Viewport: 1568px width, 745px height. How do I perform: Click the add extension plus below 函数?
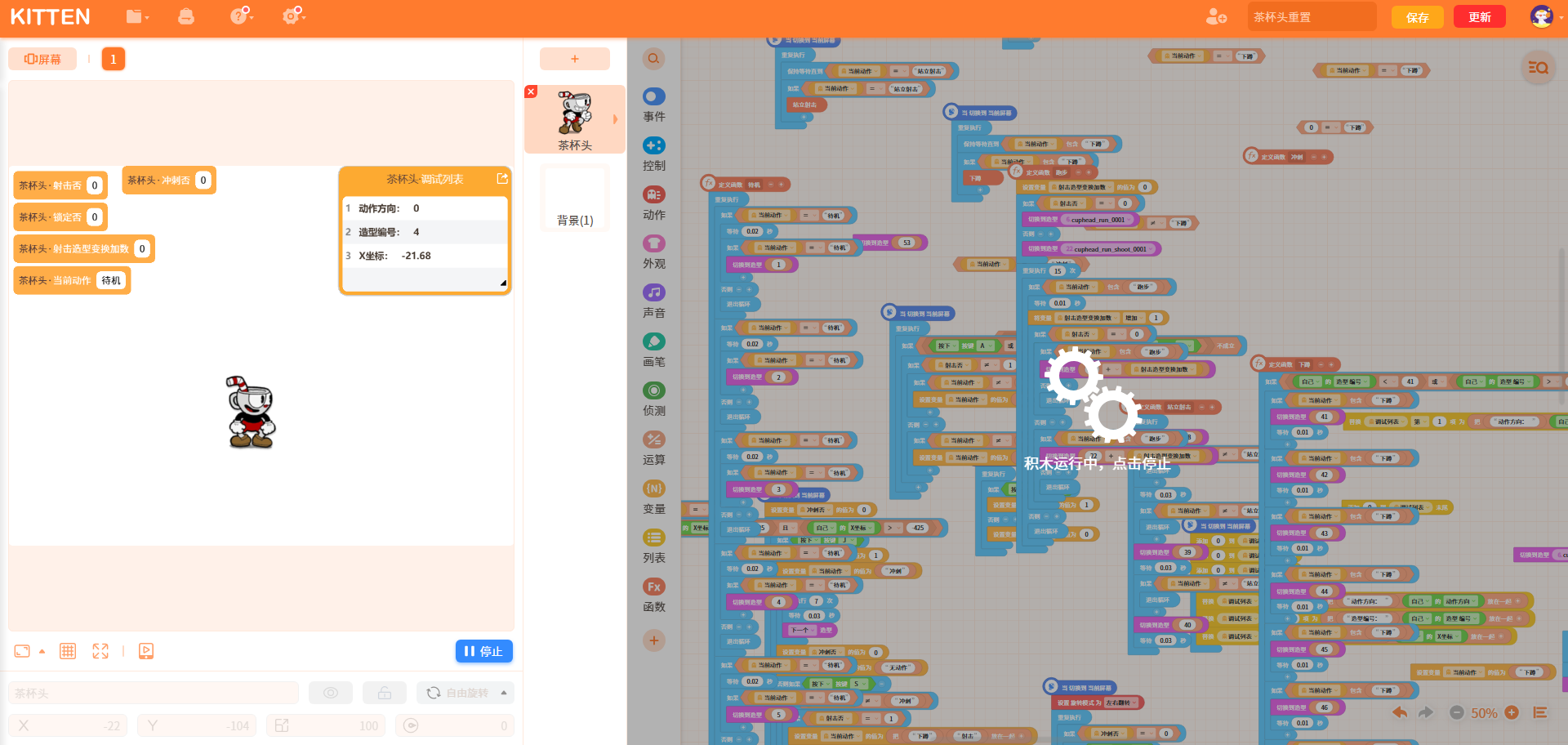click(653, 640)
